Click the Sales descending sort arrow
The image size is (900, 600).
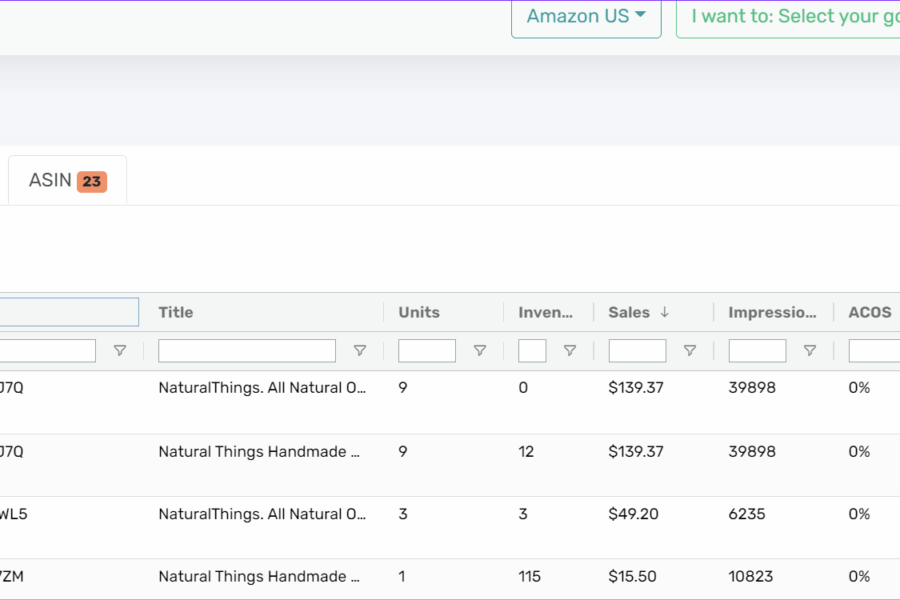click(x=665, y=312)
